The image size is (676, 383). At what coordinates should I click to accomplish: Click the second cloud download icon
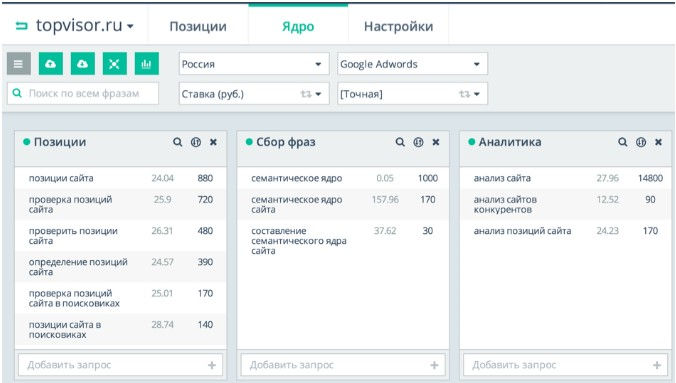[82, 64]
